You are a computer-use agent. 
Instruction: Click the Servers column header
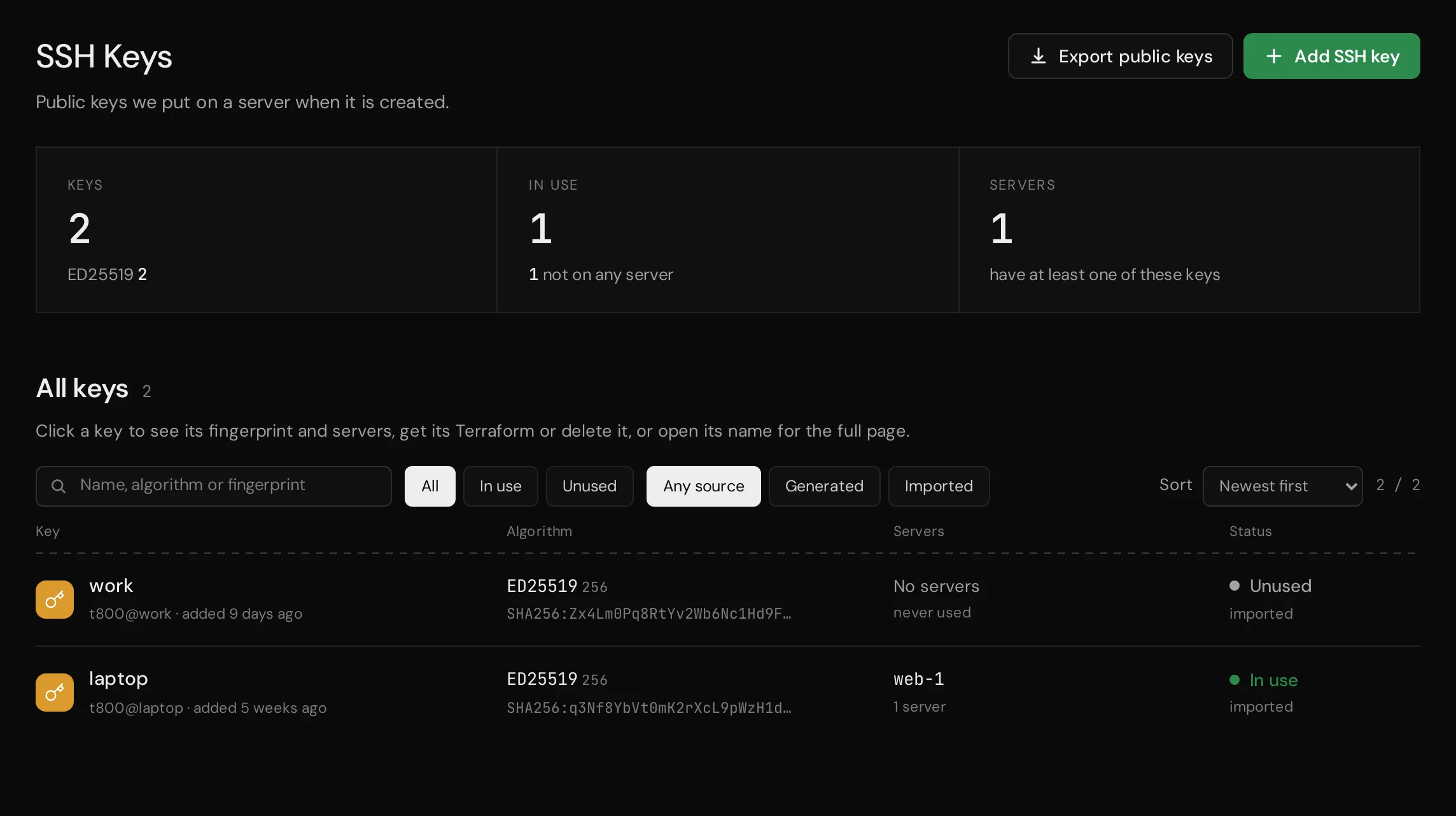[919, 531]
